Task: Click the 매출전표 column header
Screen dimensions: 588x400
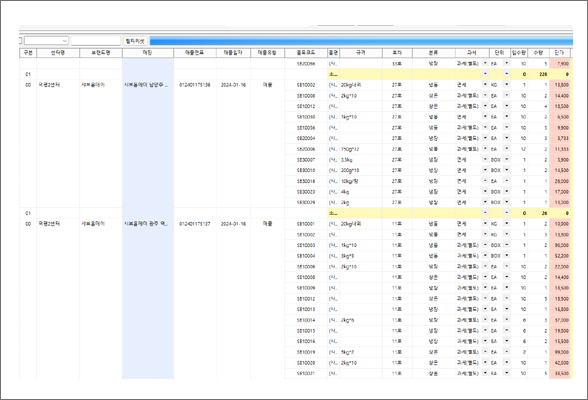Action: tap(195, 53)
